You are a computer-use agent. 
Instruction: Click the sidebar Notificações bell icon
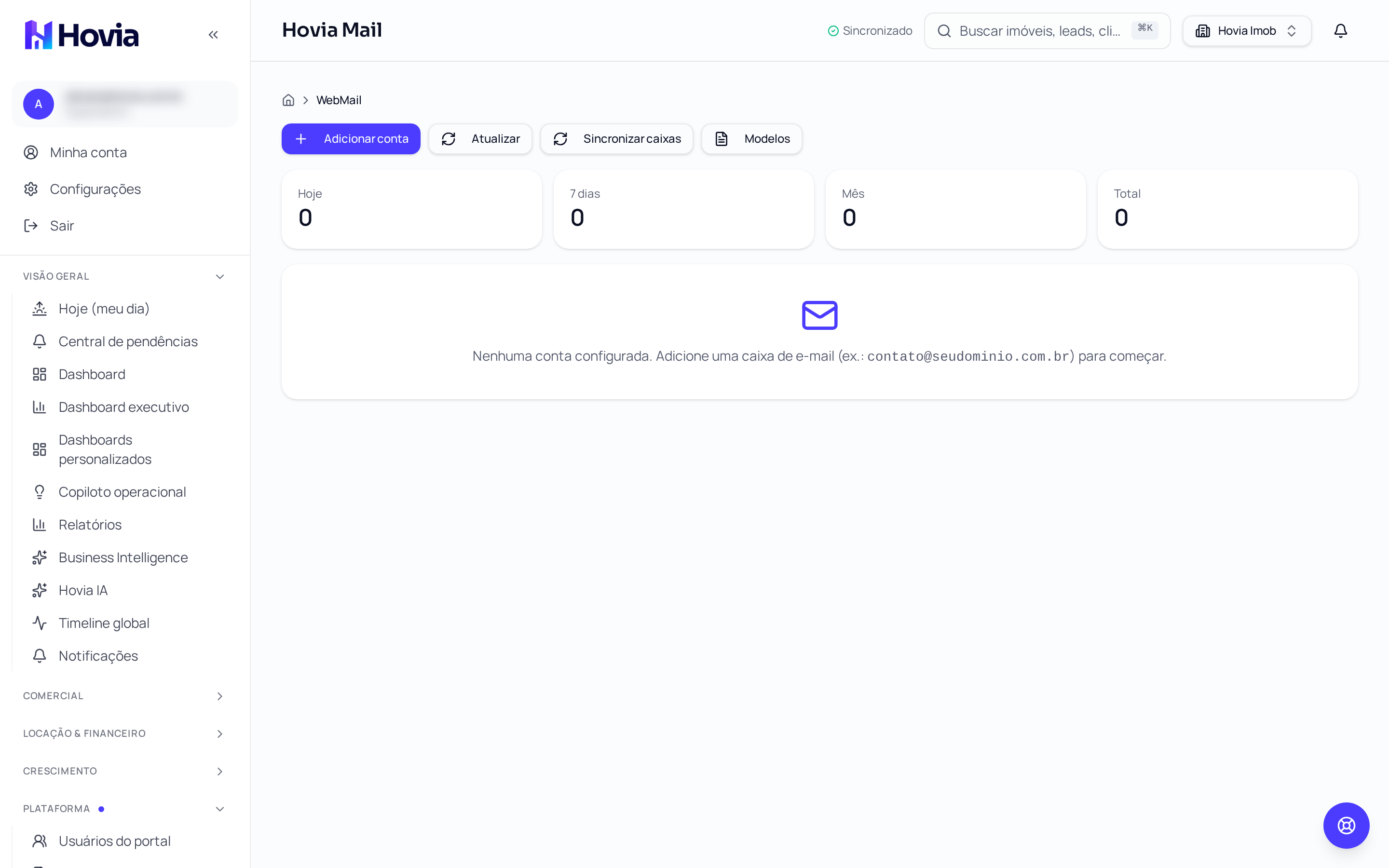pos(39,656)
